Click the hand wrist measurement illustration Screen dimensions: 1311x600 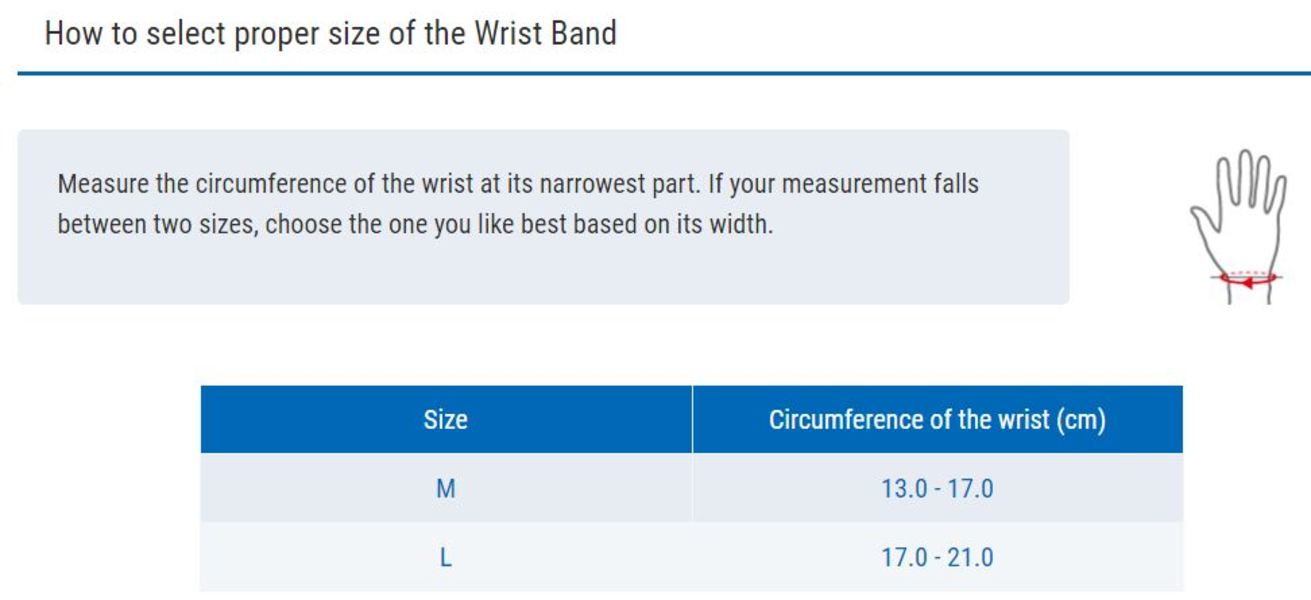(x=1236, y=225)
